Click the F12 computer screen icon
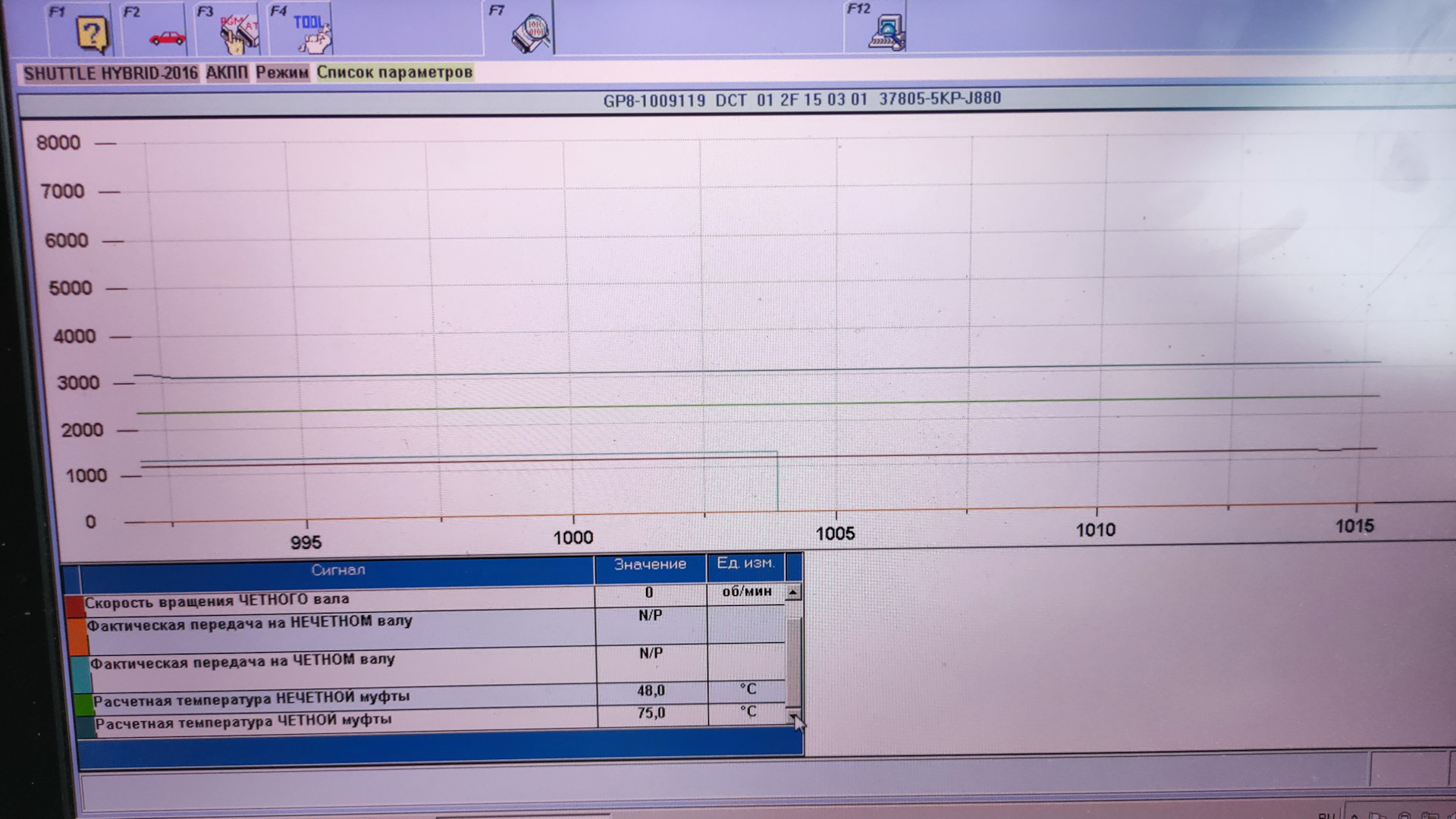Screen dimensions: 1456x819 pyautogui.click(x=886, y=33)
